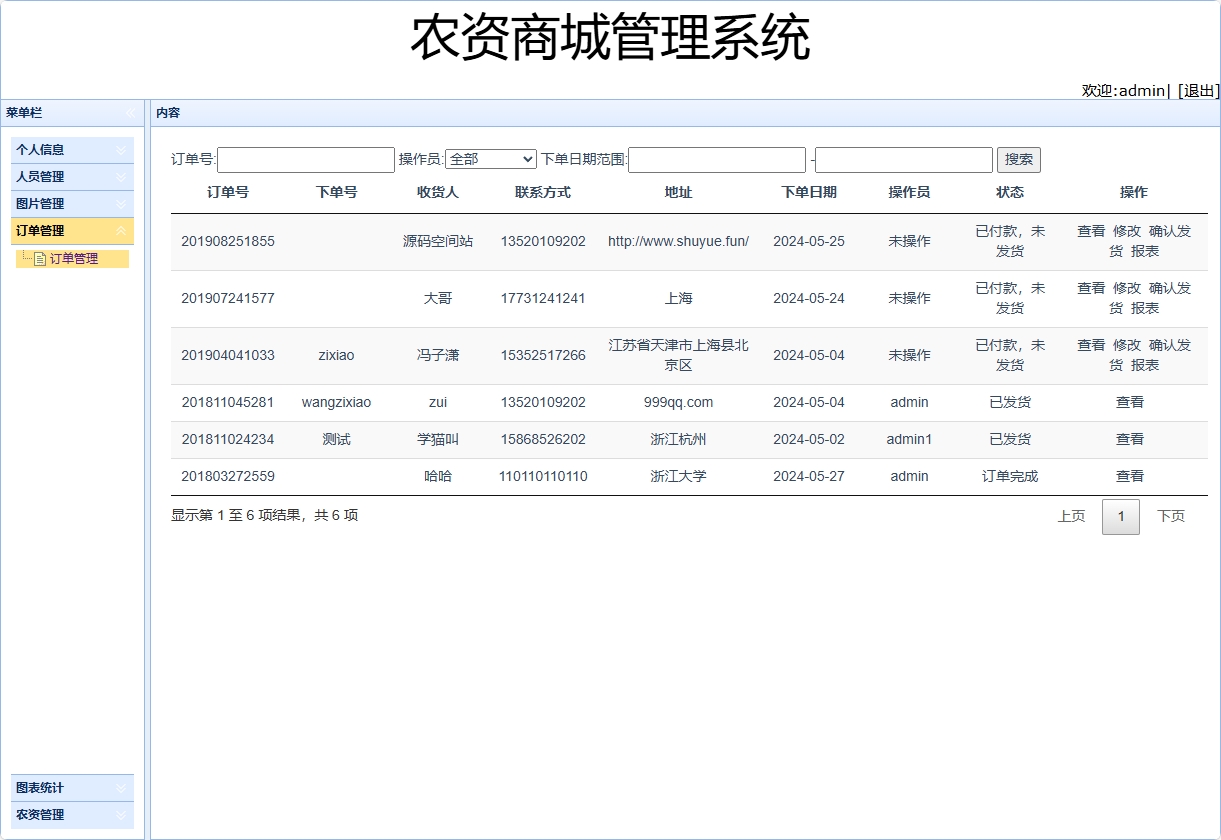This screenshot has width=1221, height=840.
Task: Click the collapse chevron on 订单管理 header
Action: (121, 231)
